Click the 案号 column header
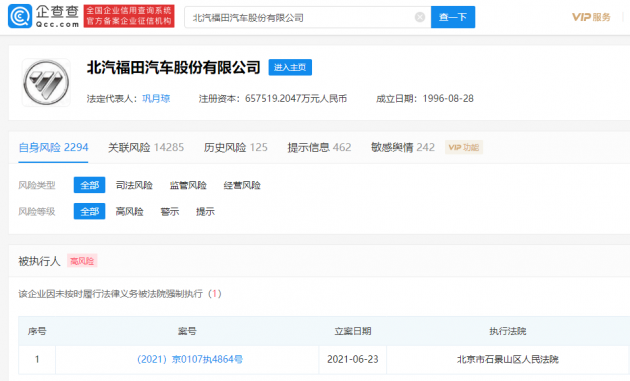This screenshot has height=381, width=630. tap(187, 331)
